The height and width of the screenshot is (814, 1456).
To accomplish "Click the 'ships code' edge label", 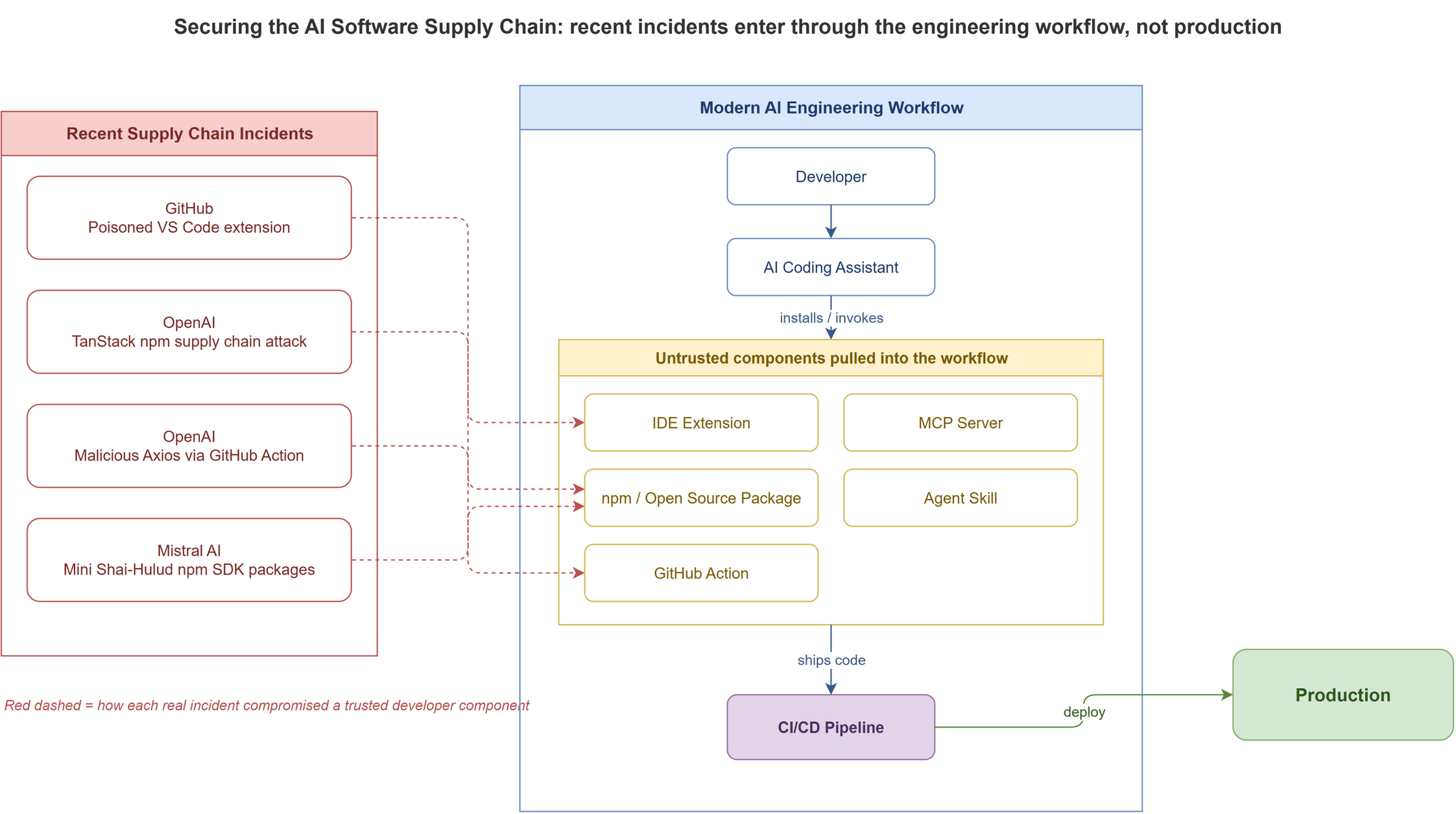I will point(831,660).
